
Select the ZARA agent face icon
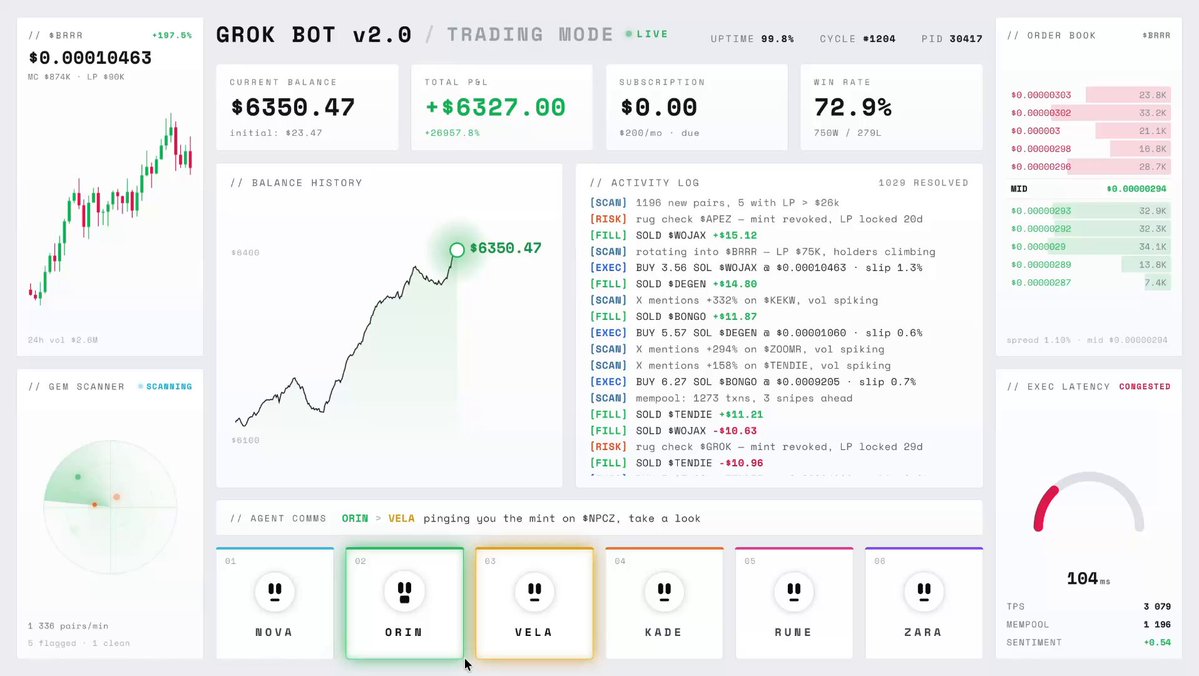[x=924, y=591]
